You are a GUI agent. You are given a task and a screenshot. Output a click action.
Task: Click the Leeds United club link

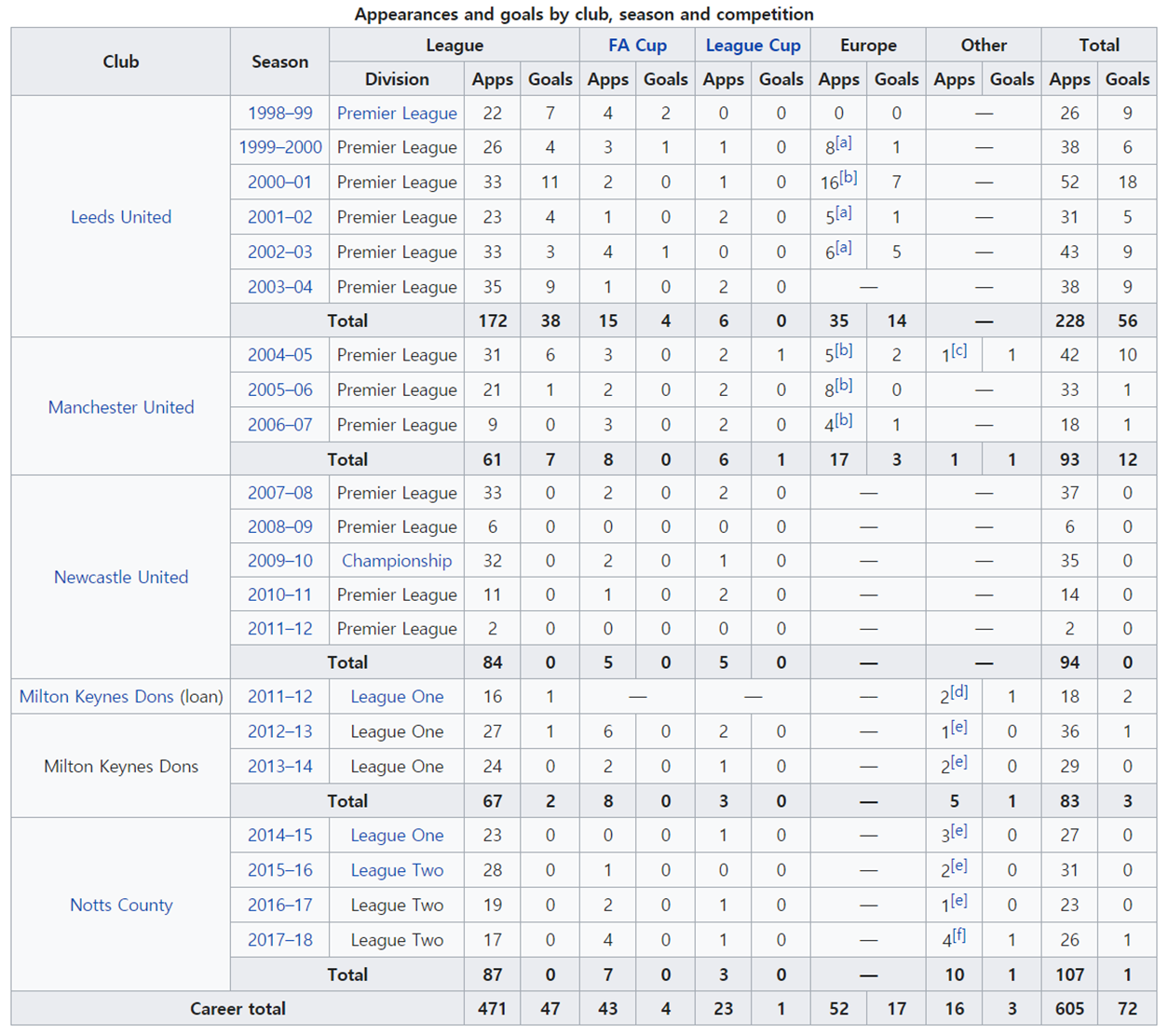coord(121,217)
